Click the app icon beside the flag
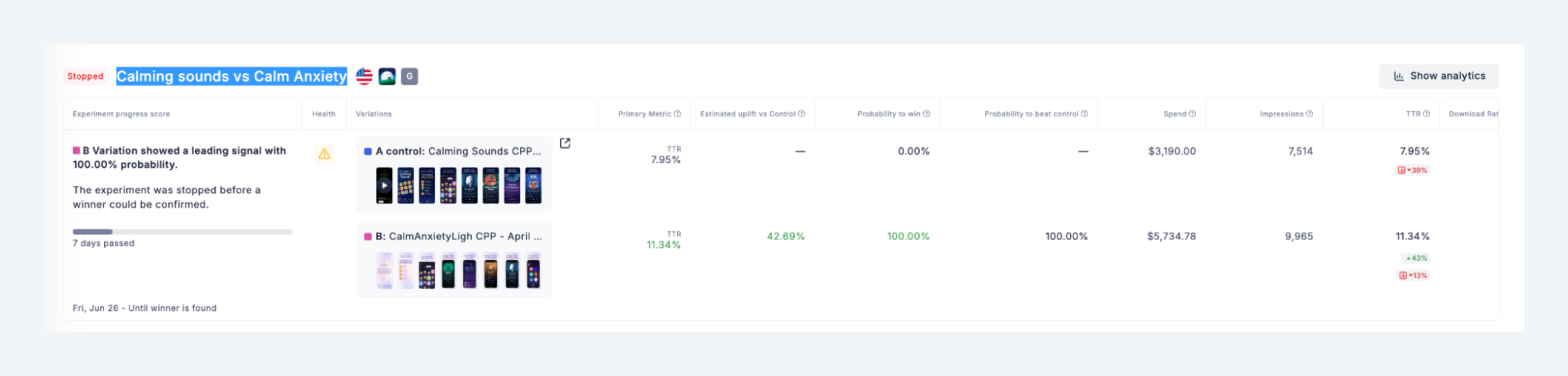The image size is (1568, 376). coord(387,76)
